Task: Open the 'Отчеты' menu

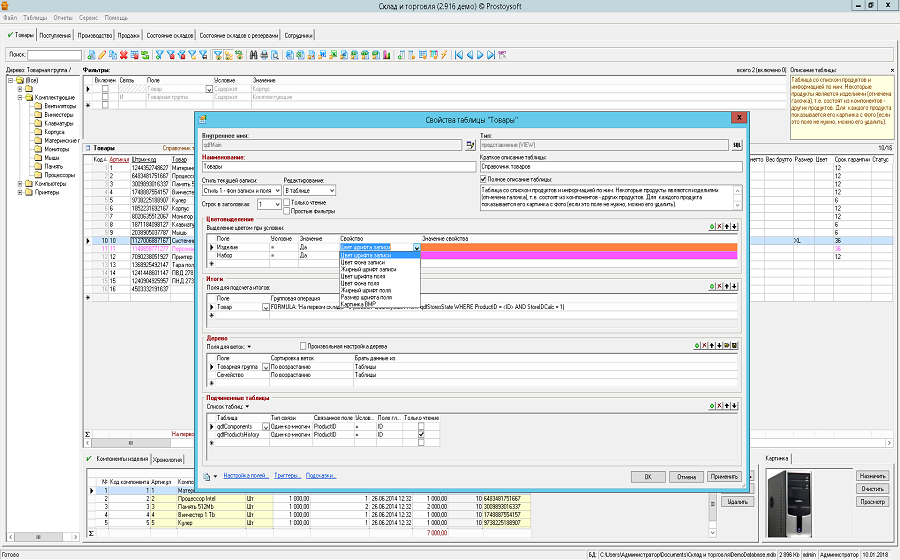Action: pyautogui.click(x=65, y=18)
